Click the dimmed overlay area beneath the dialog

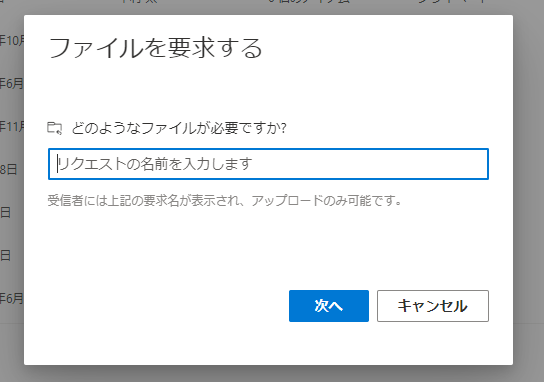(x=272, y=374)
